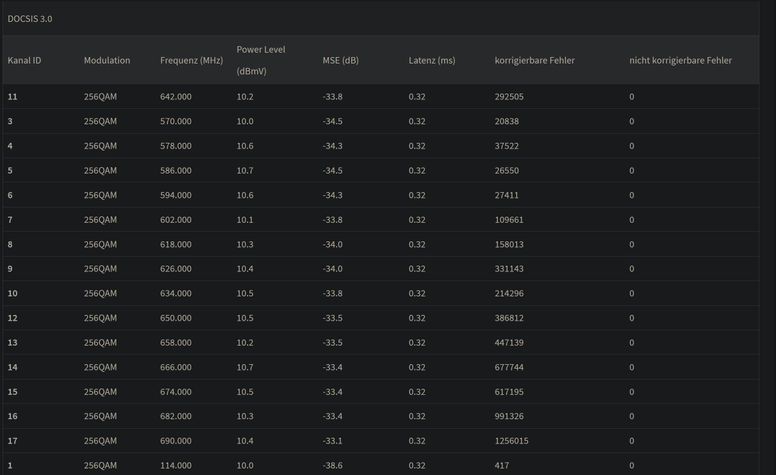Click the Latenz (ms) column header
This screenshot has height=475, width=776.
click(432, 61)
